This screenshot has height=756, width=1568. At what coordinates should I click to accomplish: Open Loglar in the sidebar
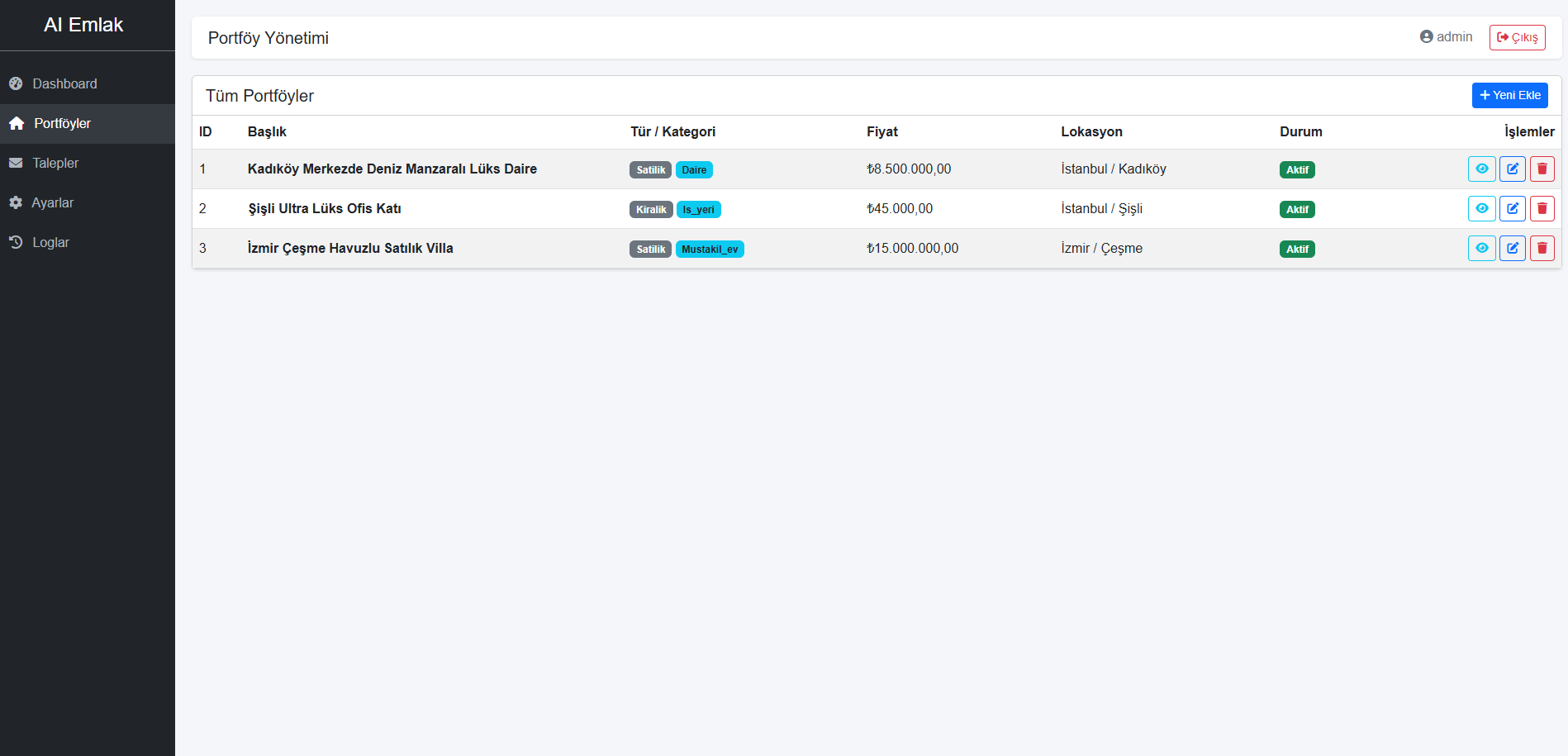click(x=88, y=243)
